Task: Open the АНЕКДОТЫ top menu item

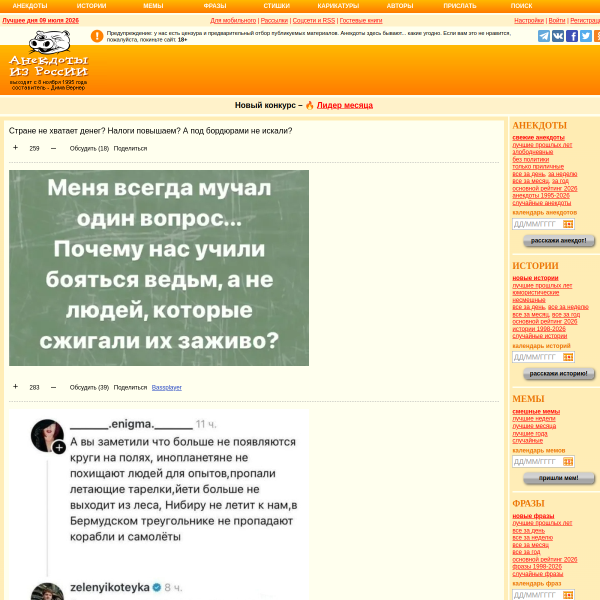Action: tap(30, 6)
